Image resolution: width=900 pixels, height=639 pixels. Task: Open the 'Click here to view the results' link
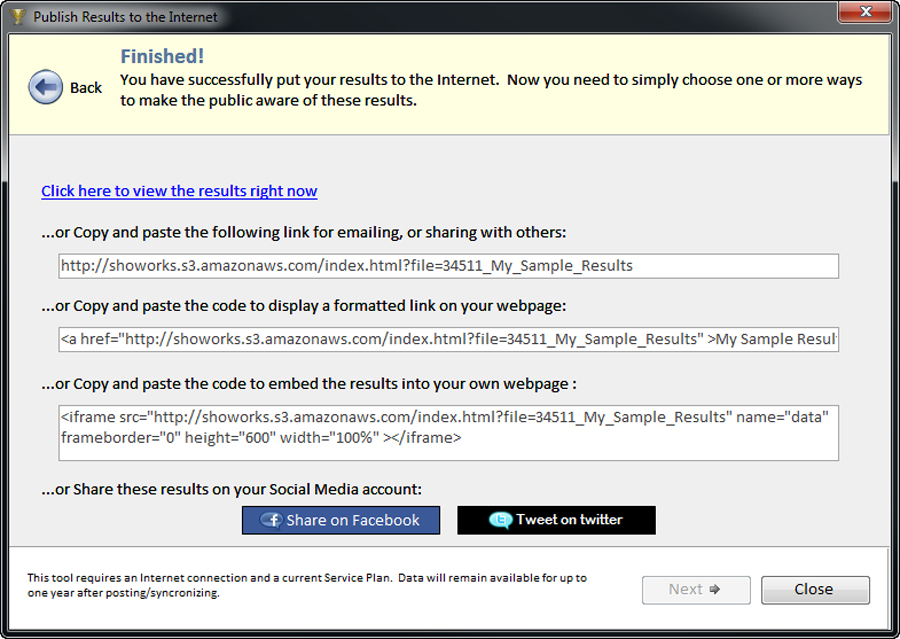tap(179, 191)
